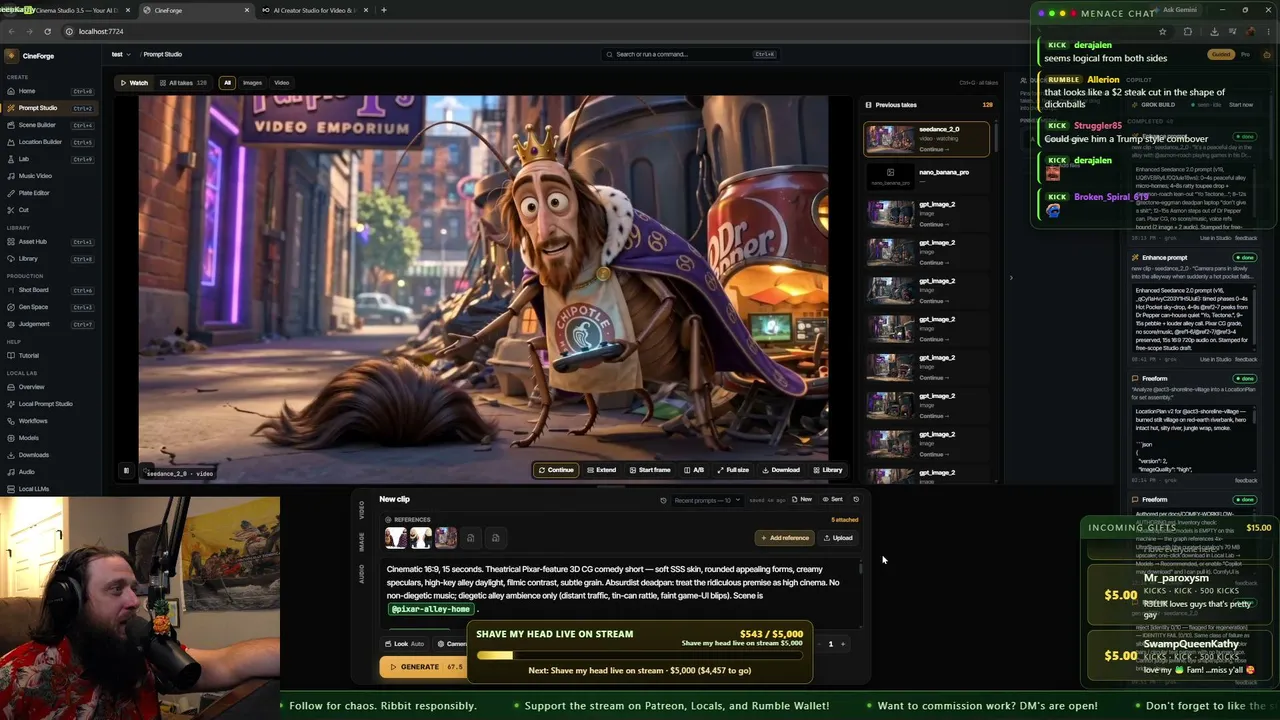Image resolution: width=1280 pixels, height=720 pixels.
Task: Open Home in the CineForge sidebar
Action: tap(50, 91)
